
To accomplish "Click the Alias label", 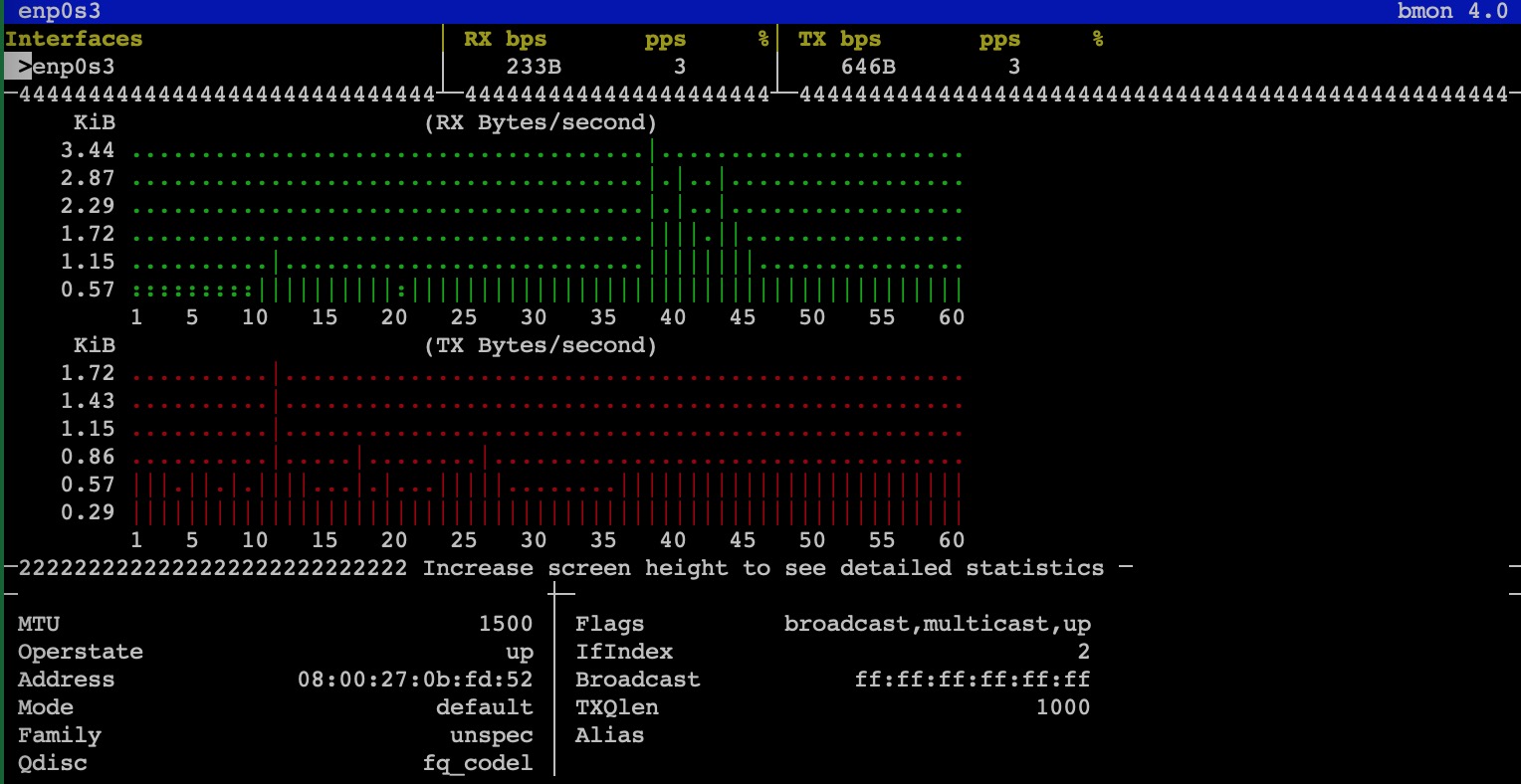I will tap(610, 735).
